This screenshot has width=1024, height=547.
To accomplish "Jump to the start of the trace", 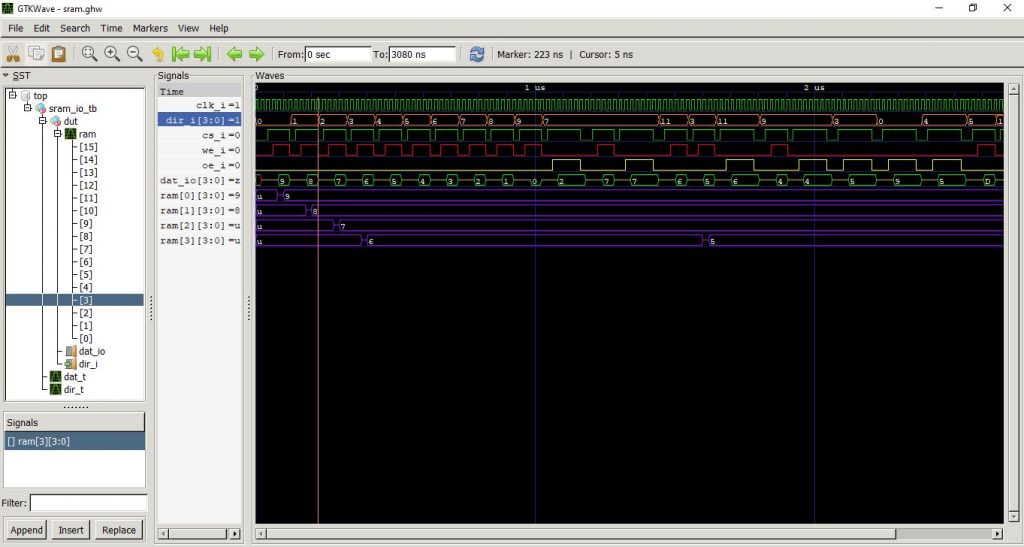I will pyautogui.click(x=181, y=54).
